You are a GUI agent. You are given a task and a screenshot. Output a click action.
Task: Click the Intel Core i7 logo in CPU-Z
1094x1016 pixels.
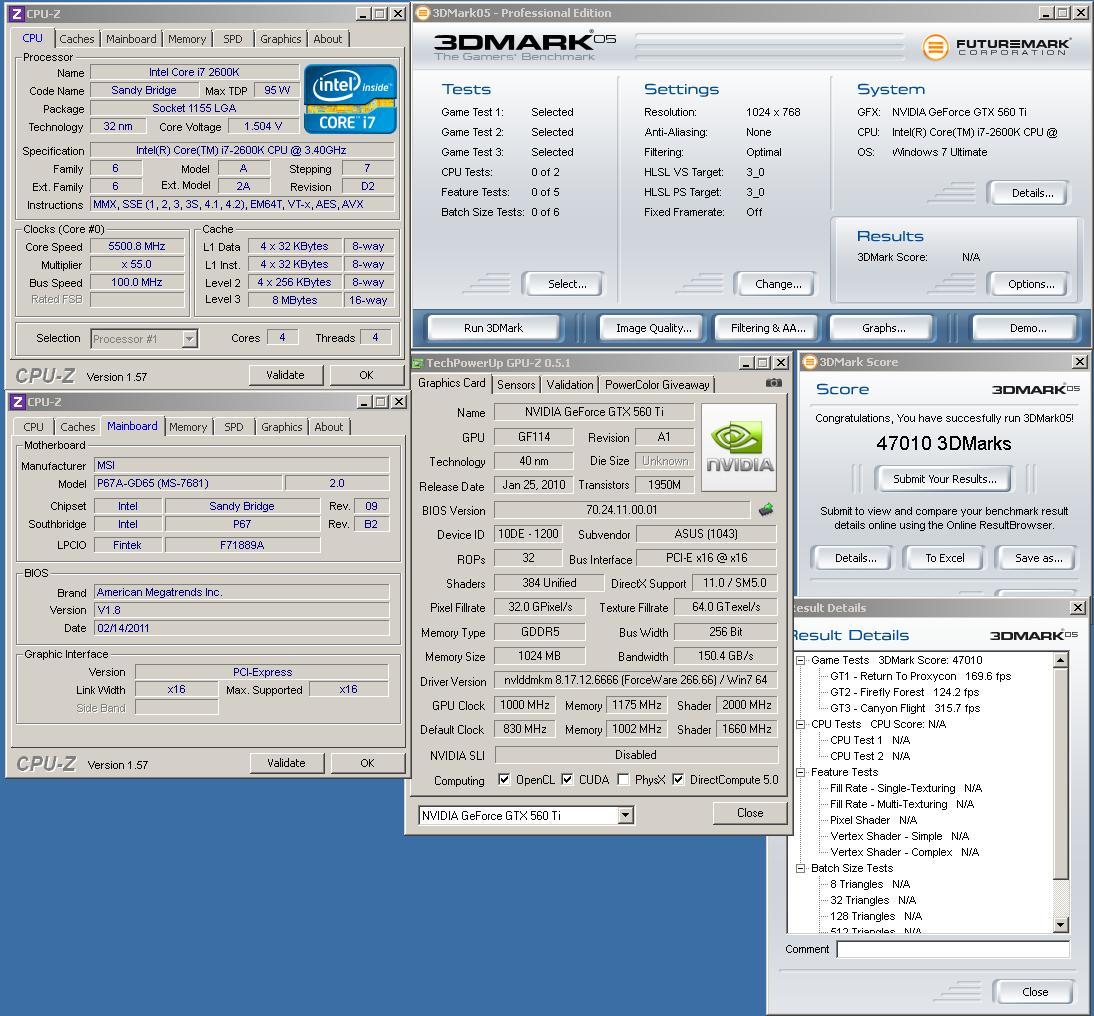350,99
